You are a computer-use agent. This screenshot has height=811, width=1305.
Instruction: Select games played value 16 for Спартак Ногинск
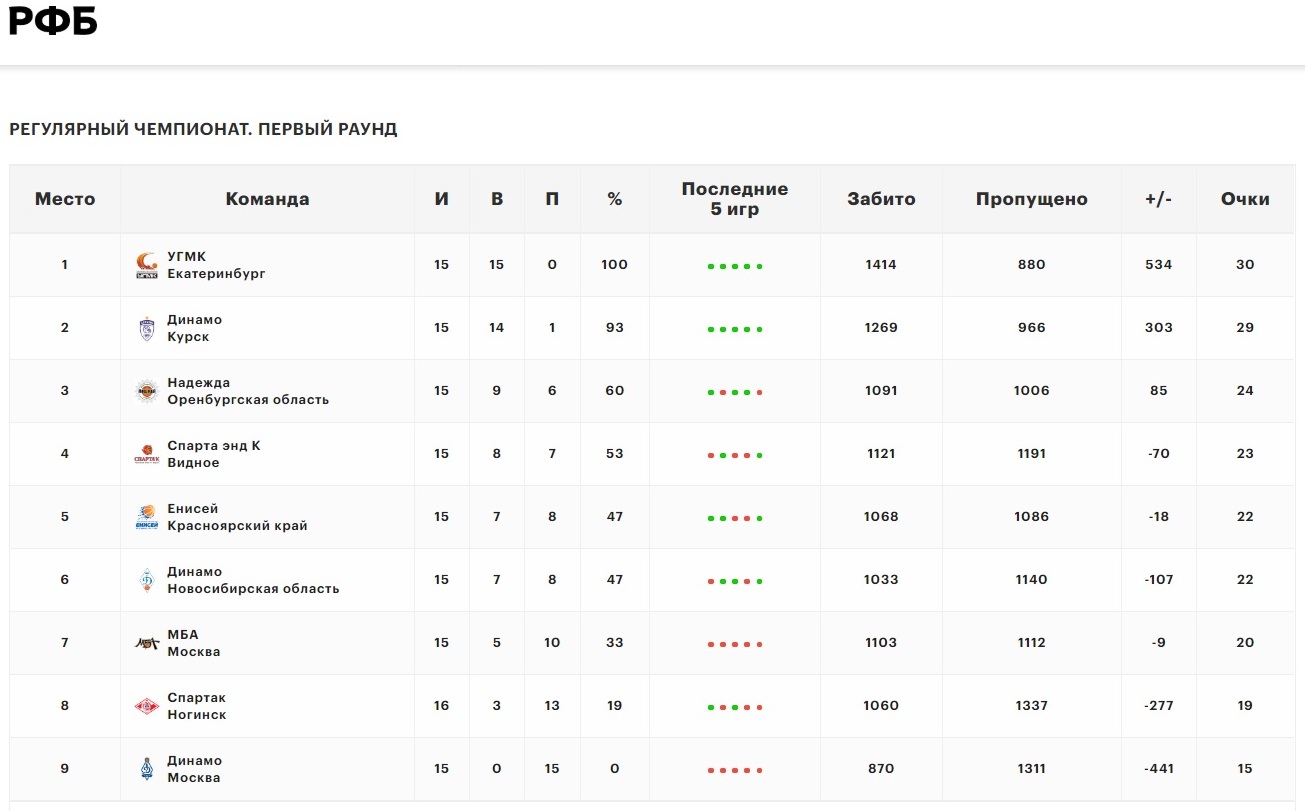(442, 706)
